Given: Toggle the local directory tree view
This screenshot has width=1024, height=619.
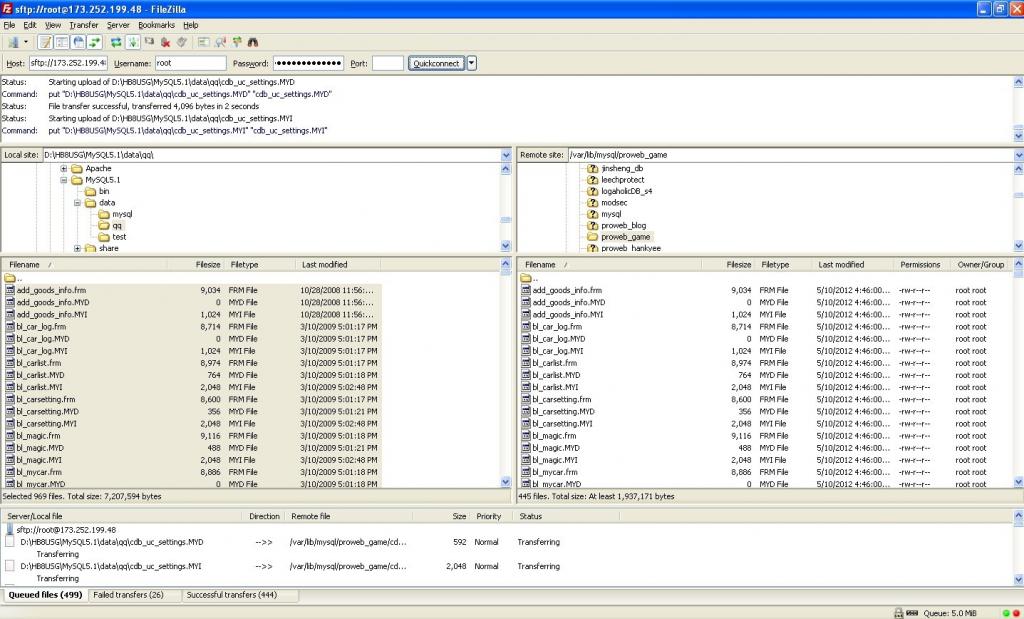Looking at the screenshot, I should point(62,42).
